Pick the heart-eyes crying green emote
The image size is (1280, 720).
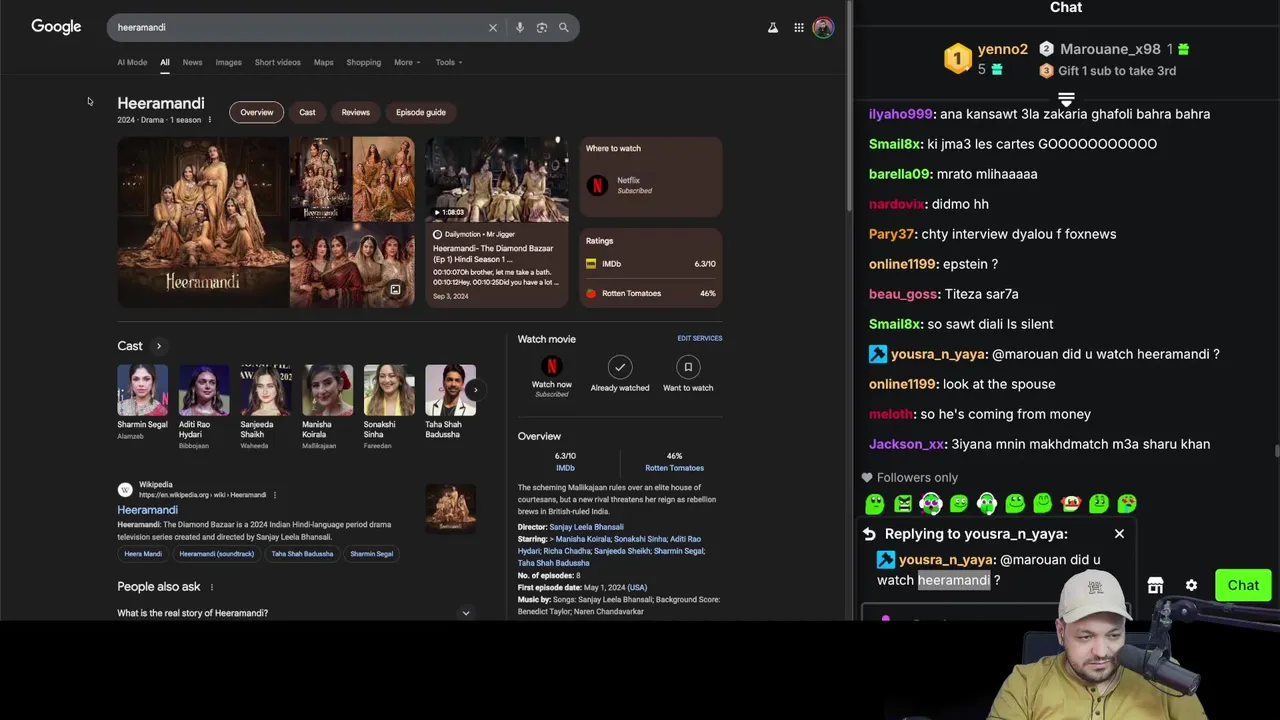[x=1127, y=504]
